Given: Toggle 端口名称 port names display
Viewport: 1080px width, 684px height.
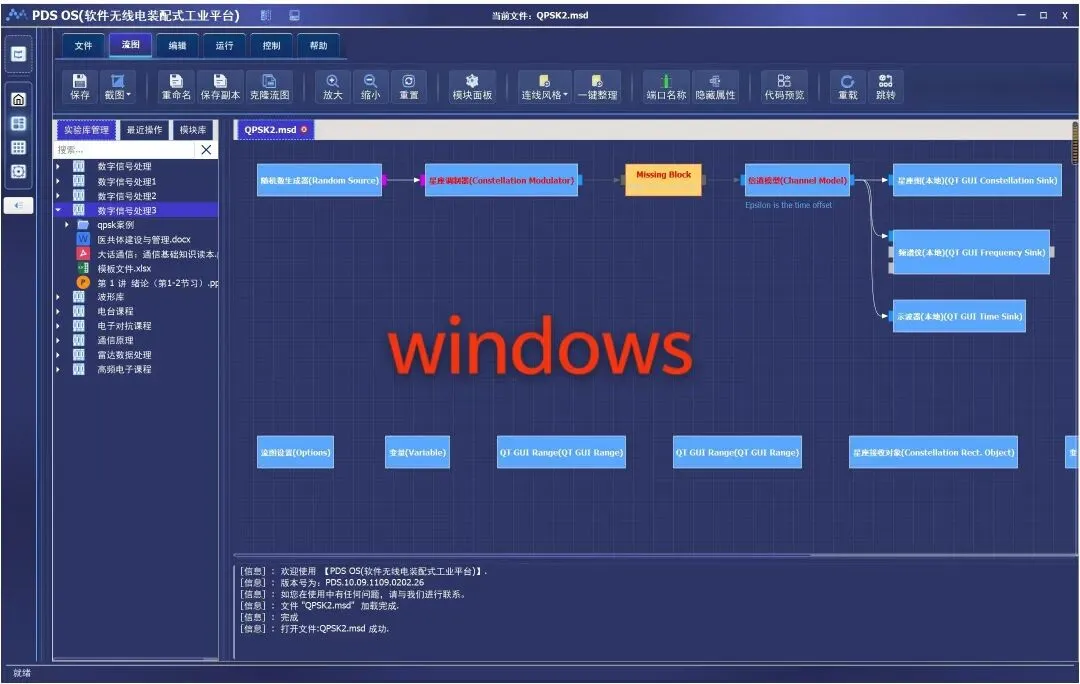Looking at the screenshot, I should 666,87.
